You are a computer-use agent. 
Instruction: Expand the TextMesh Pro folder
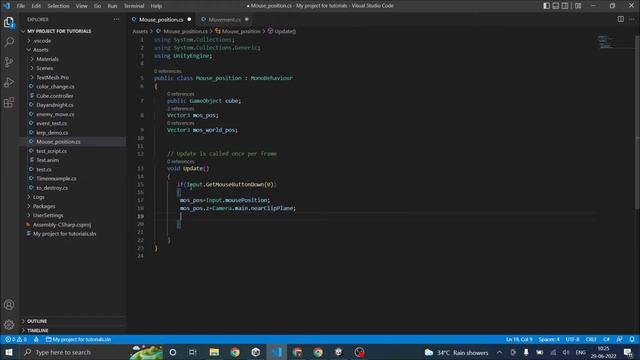(50, 78)
